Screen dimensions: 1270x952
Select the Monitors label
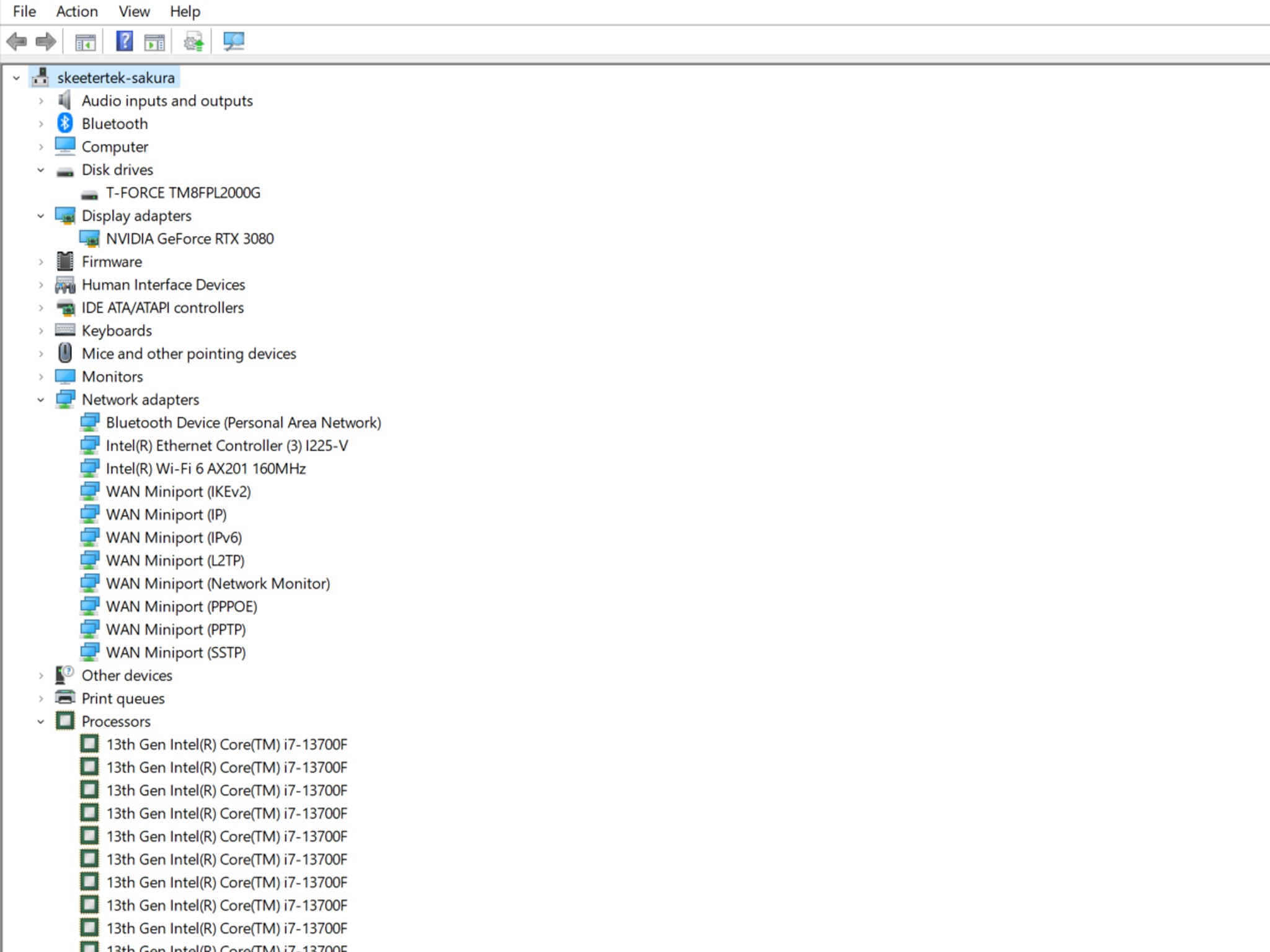[112, 376]
